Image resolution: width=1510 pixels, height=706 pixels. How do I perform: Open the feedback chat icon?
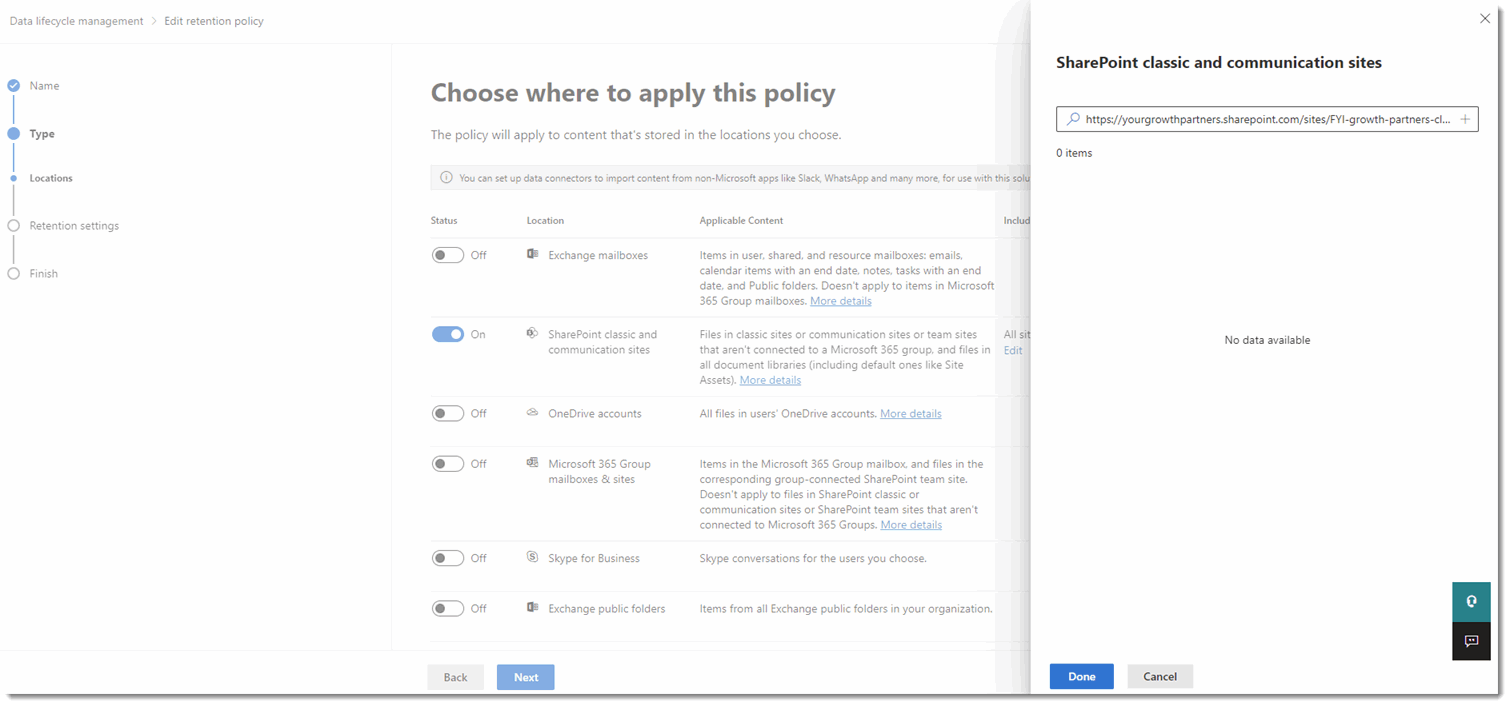pyautogui.click(x=1471, y=641)
